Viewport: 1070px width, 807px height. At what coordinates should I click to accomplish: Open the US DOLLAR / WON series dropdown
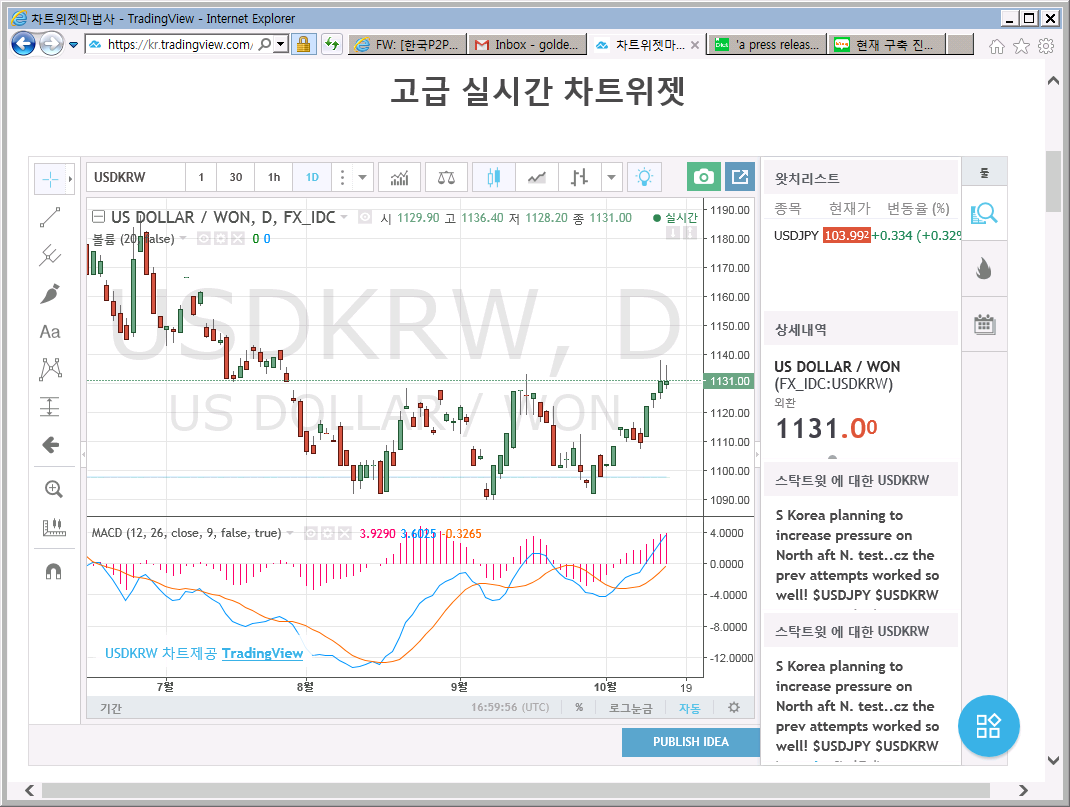(x=344, y=218)
